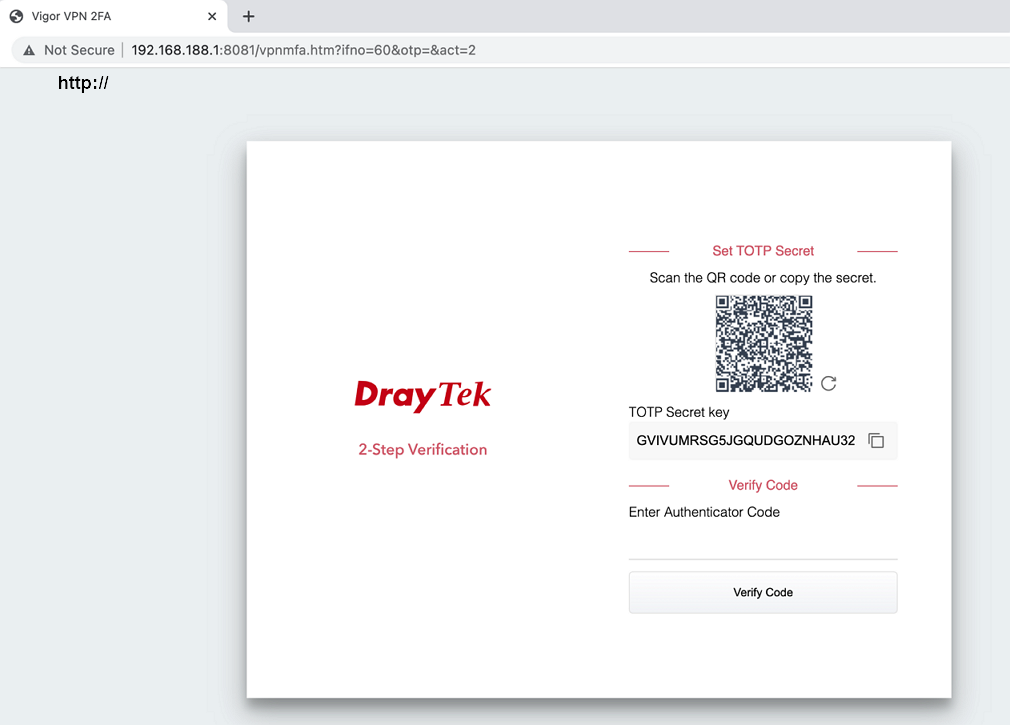Viewport: 1010px width, 725px height.
Task: Click the DrayTek logo
Action: point(423,395)
